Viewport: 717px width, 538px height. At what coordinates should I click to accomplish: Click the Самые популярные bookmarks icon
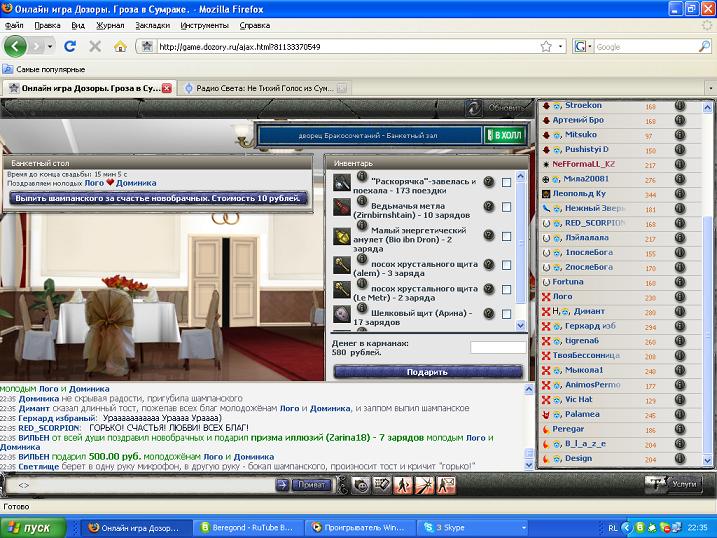8,69
